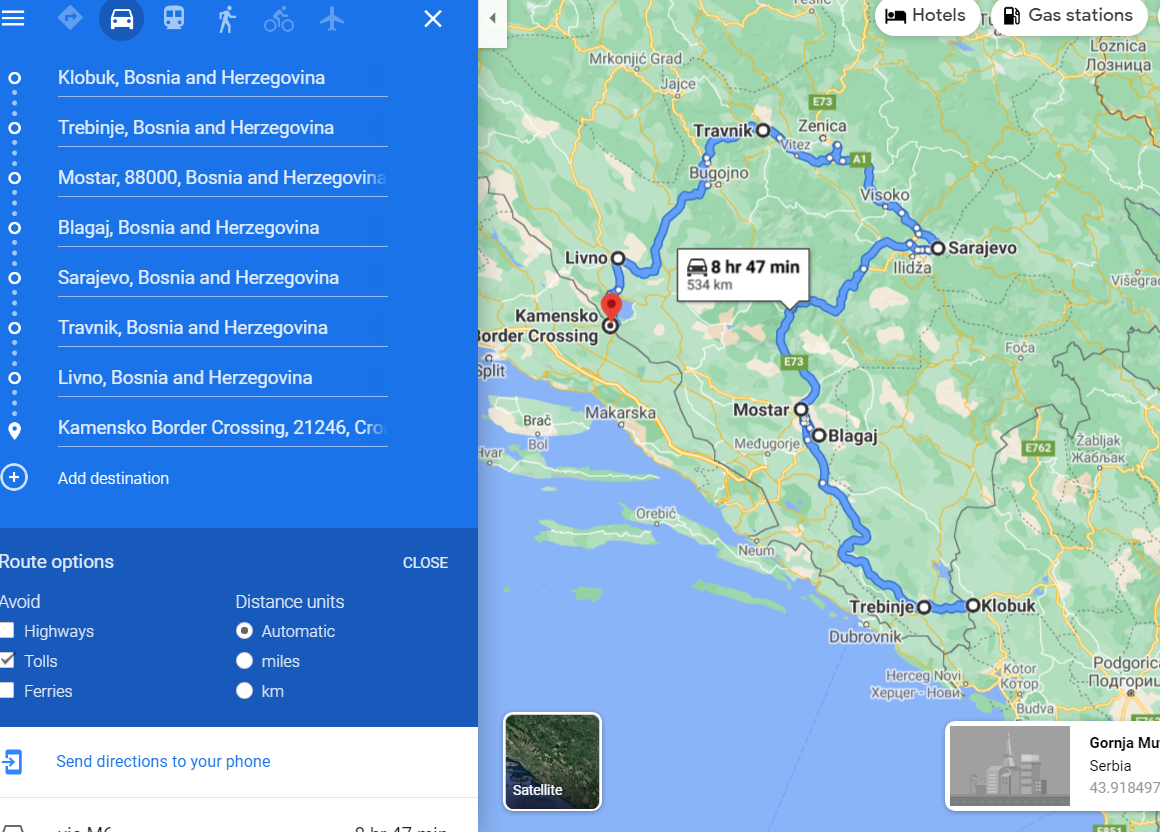Switch to Satellite map view thumbnail
Image resolution: width=1160 pixels, height=832 pixels.
point(553,762)
